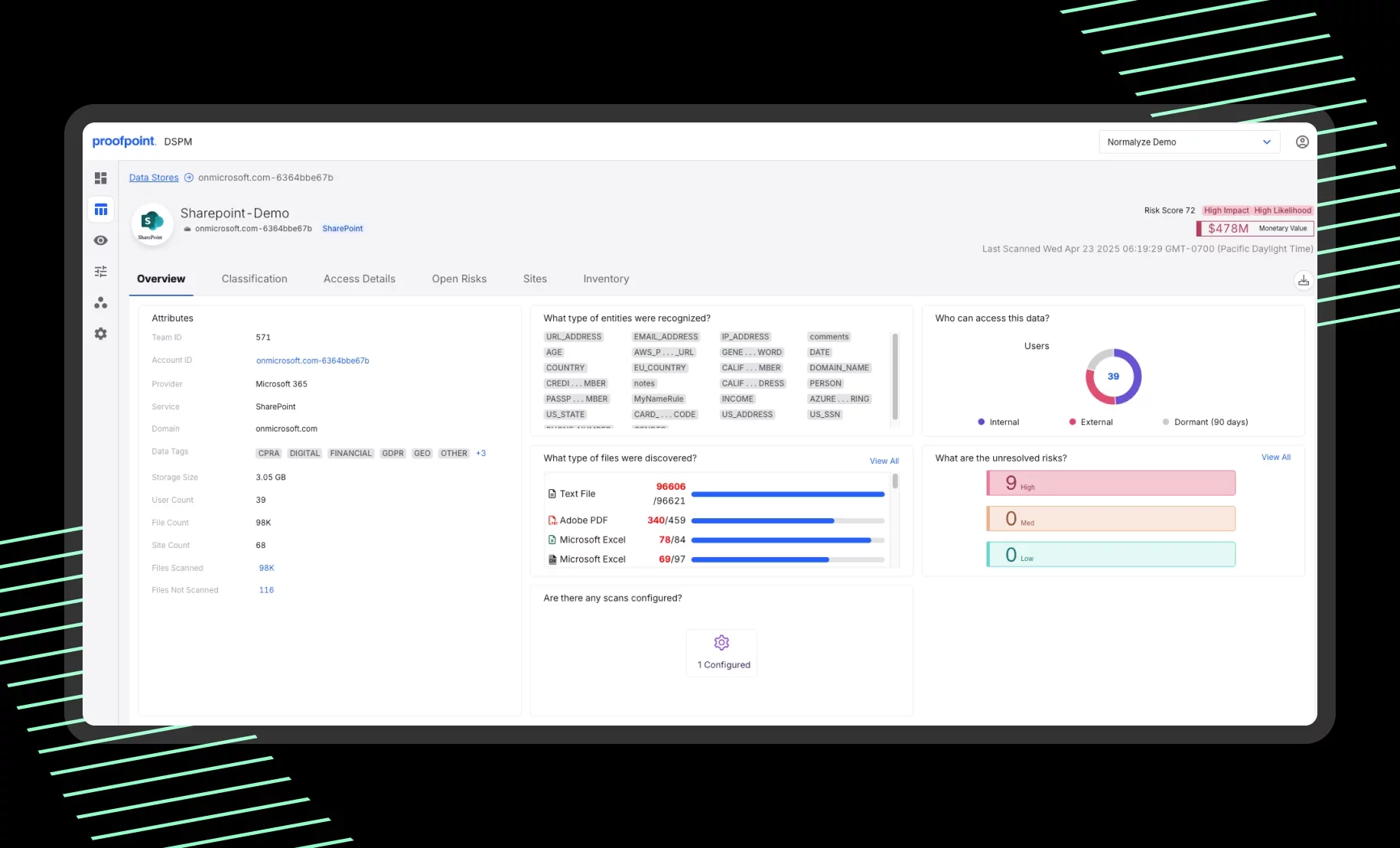Open the eye visibility icon in sidebar
Viewport: 1400px width, 848px height.
coord(100,240)
